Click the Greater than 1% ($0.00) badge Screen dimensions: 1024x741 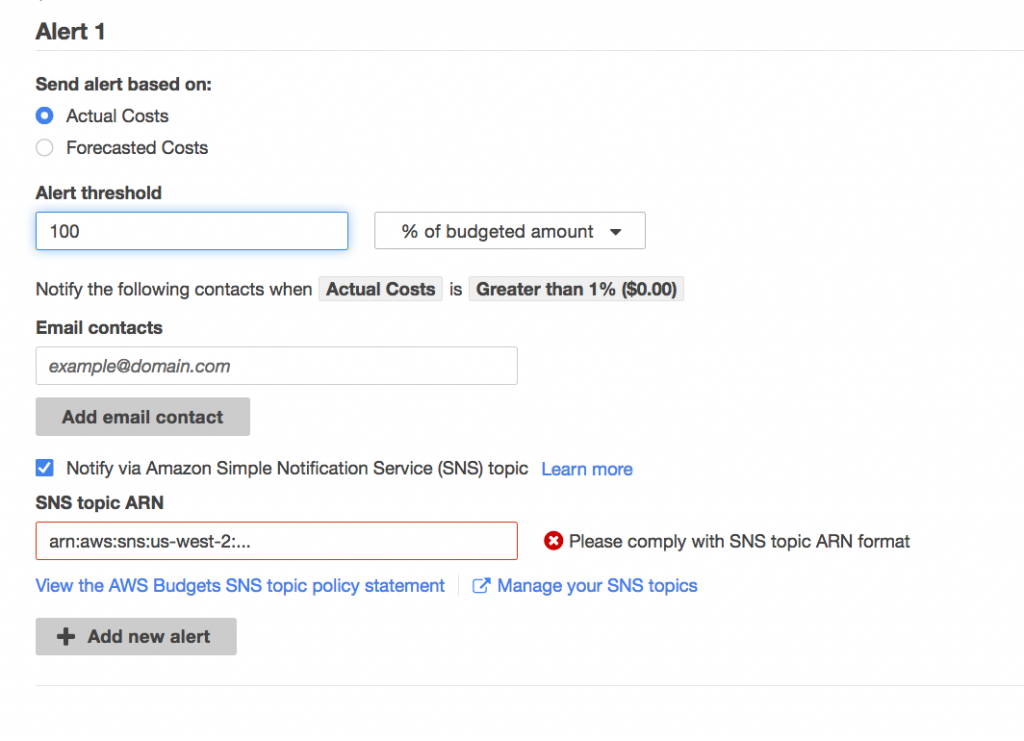[x=576, y=289]
